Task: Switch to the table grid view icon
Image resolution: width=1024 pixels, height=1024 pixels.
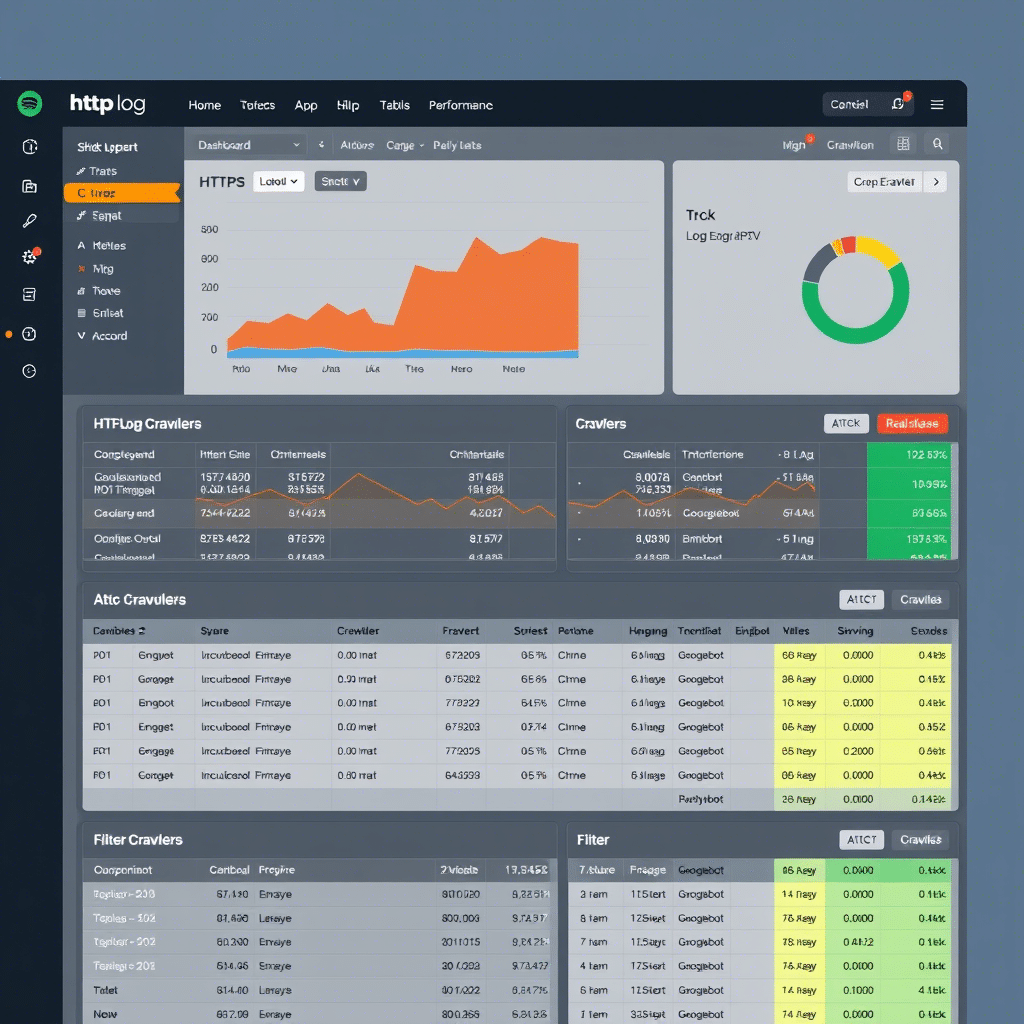Action: point(904,145)
